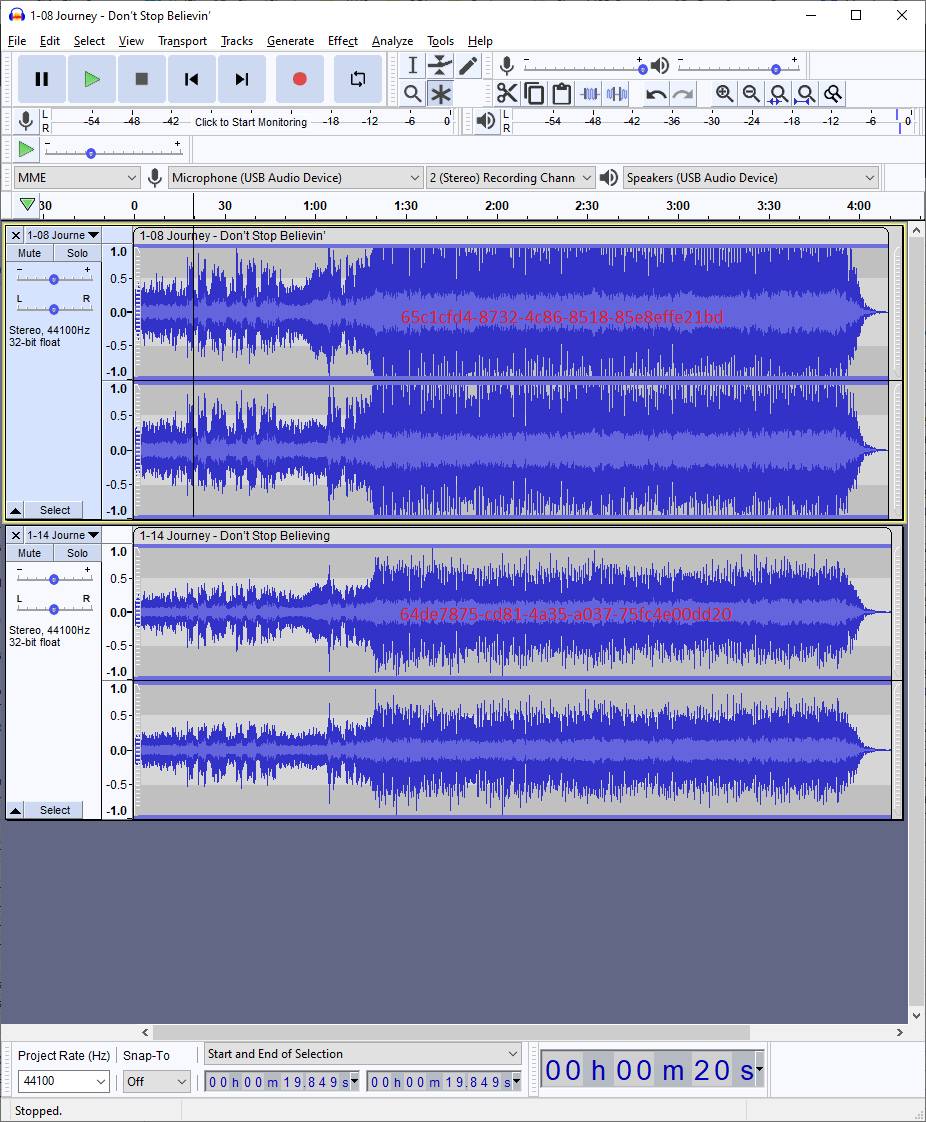926x1122 pixels.
Task: Click the Zoom In icon
Action: tap(724, 94)
